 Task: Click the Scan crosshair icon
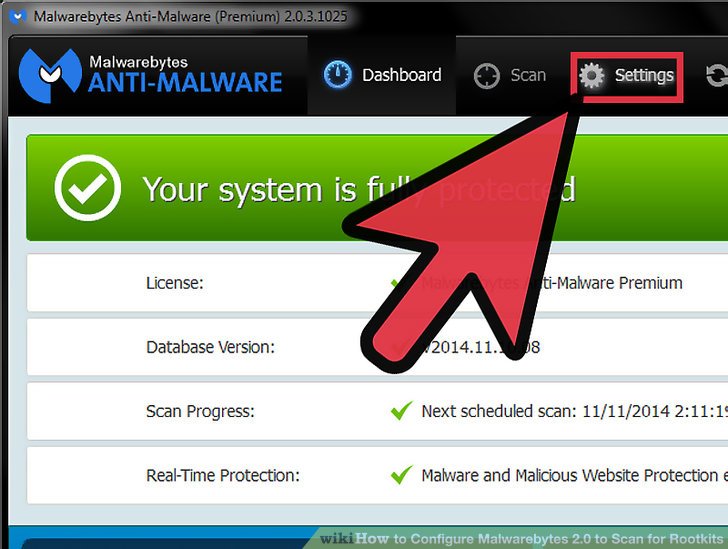487,75
